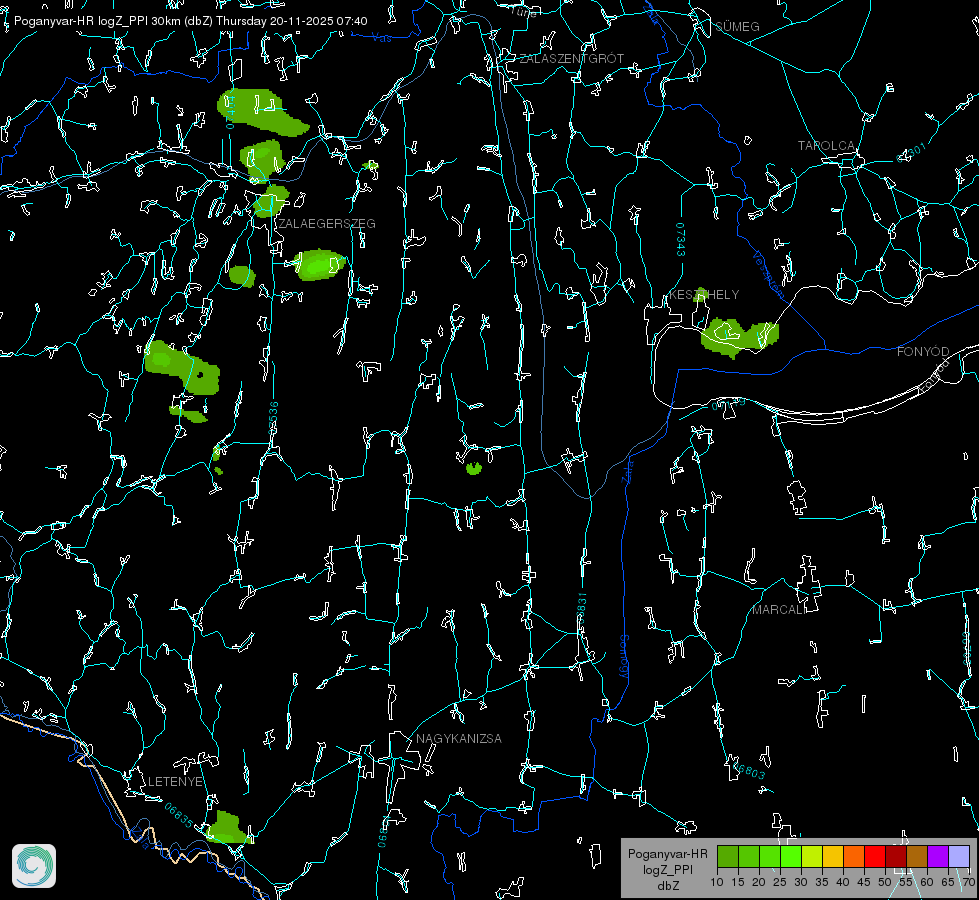Select the purple 60-65 dBZ swatch

pos(938,856)
